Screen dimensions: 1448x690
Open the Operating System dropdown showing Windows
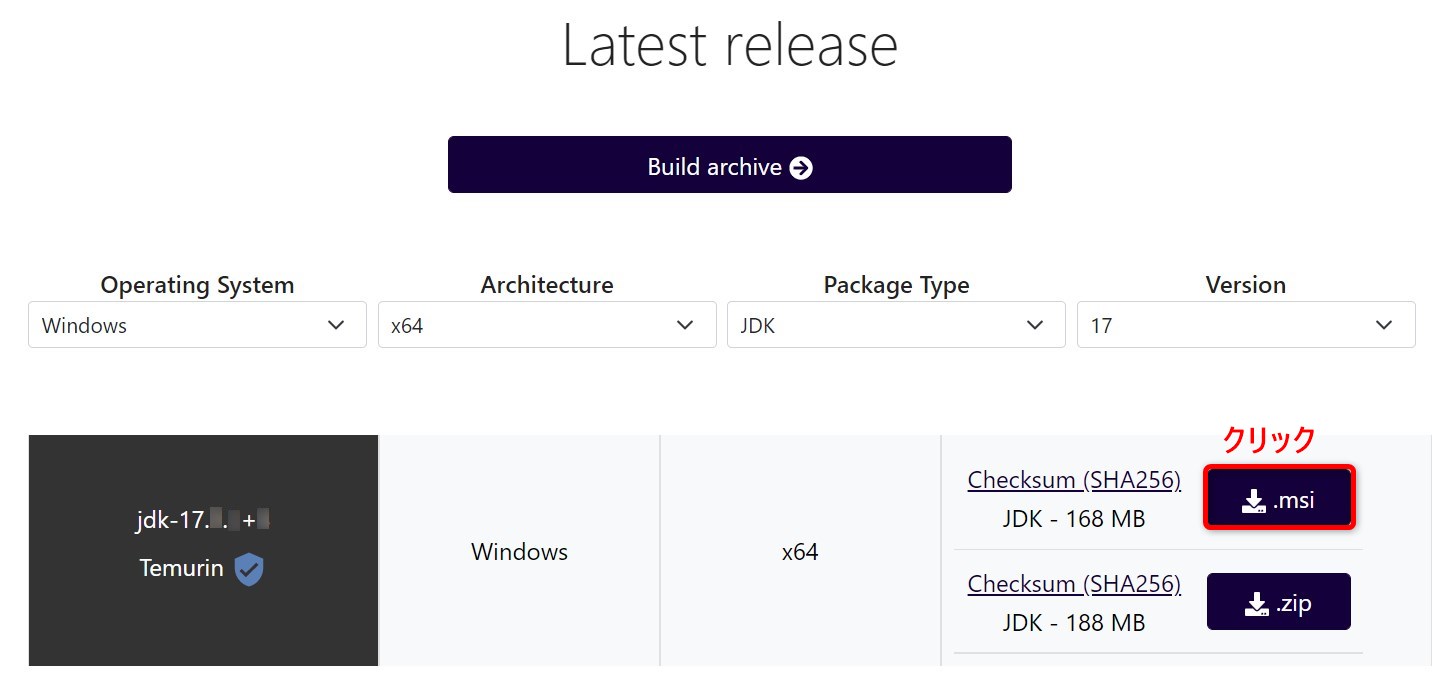197,325
